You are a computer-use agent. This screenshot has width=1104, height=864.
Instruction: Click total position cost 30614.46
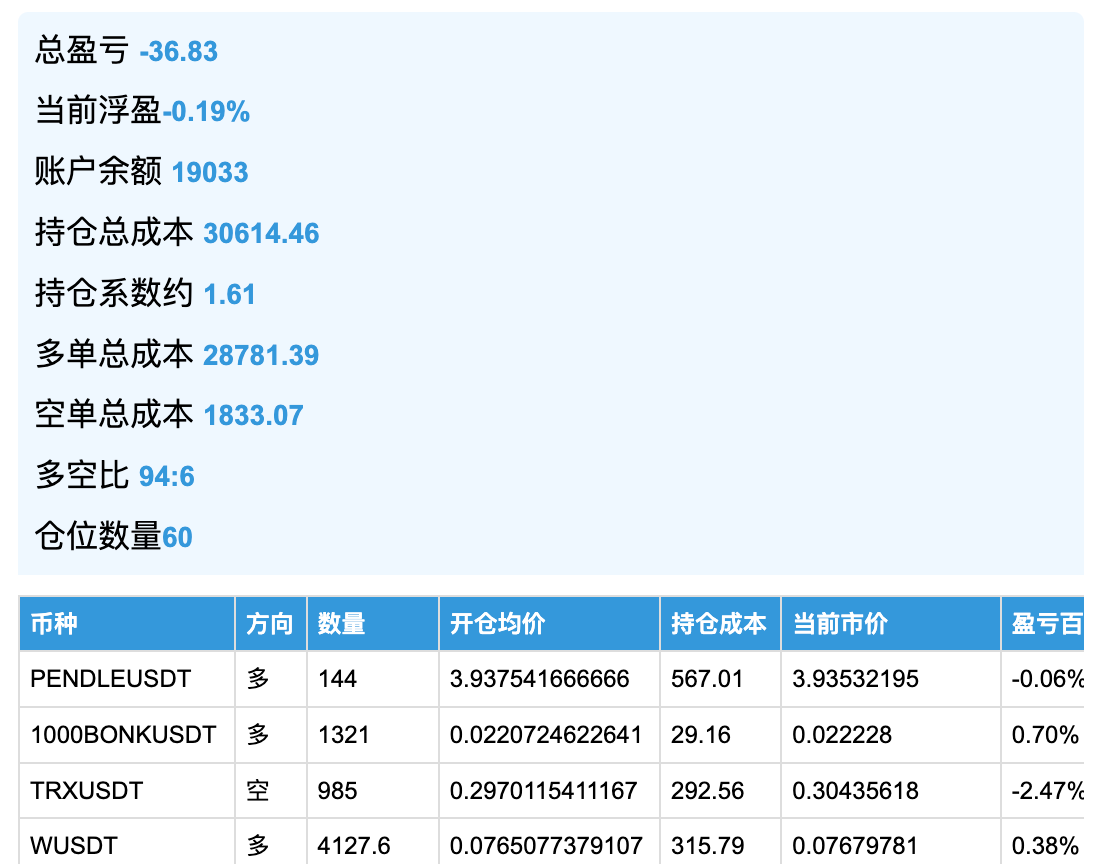[261, 233]
